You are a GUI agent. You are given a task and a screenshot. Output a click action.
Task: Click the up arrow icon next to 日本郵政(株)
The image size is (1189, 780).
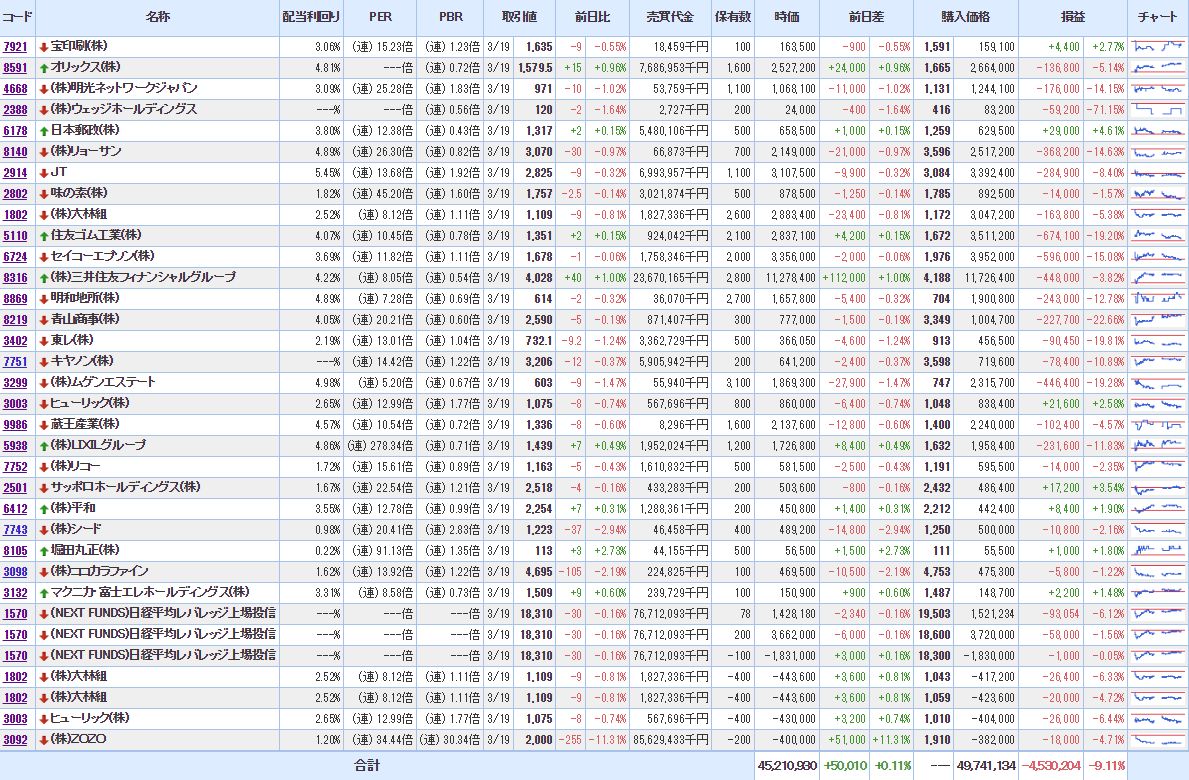tap(44, 130)
